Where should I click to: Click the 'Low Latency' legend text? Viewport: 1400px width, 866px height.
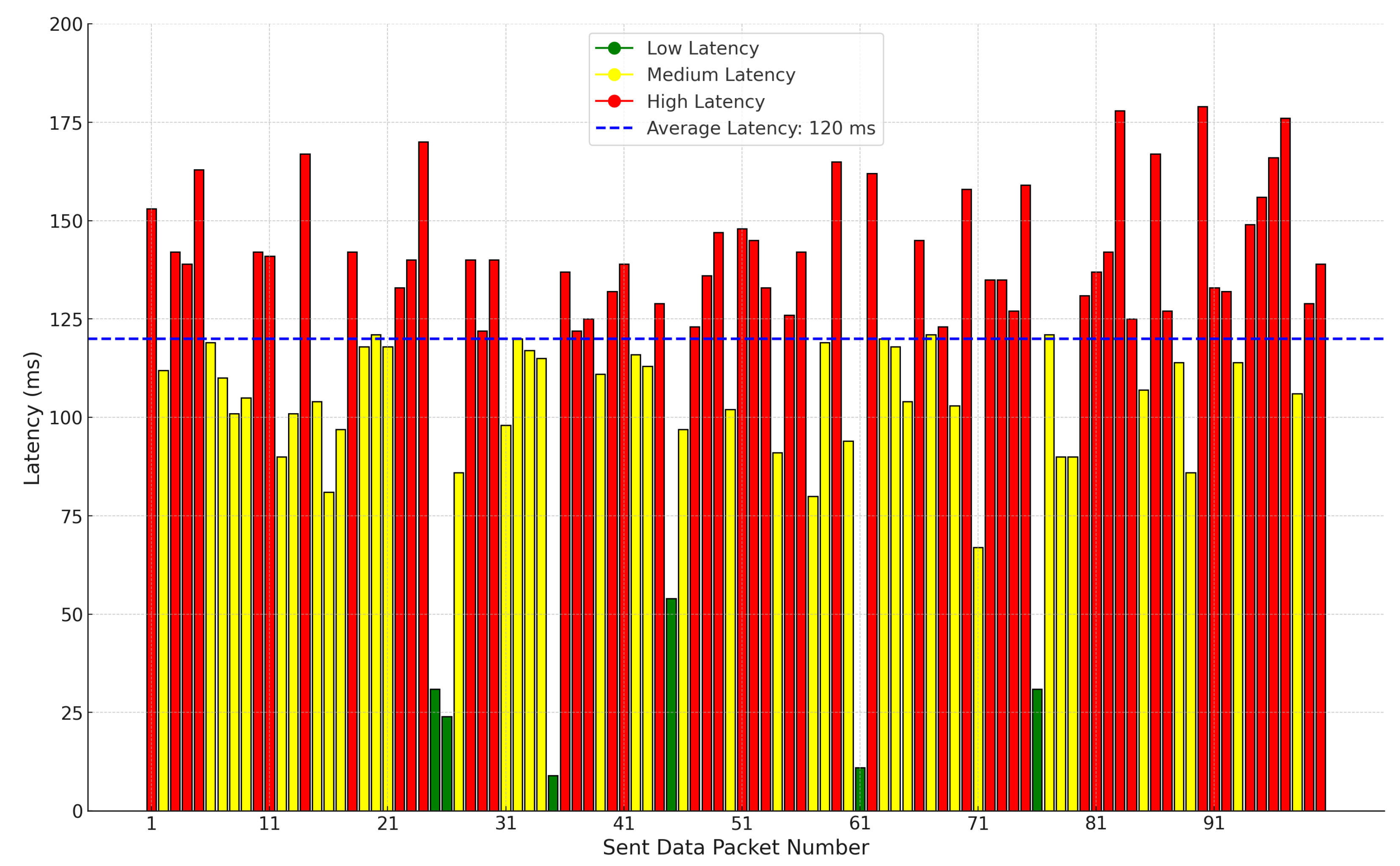(x=702, y=48)
